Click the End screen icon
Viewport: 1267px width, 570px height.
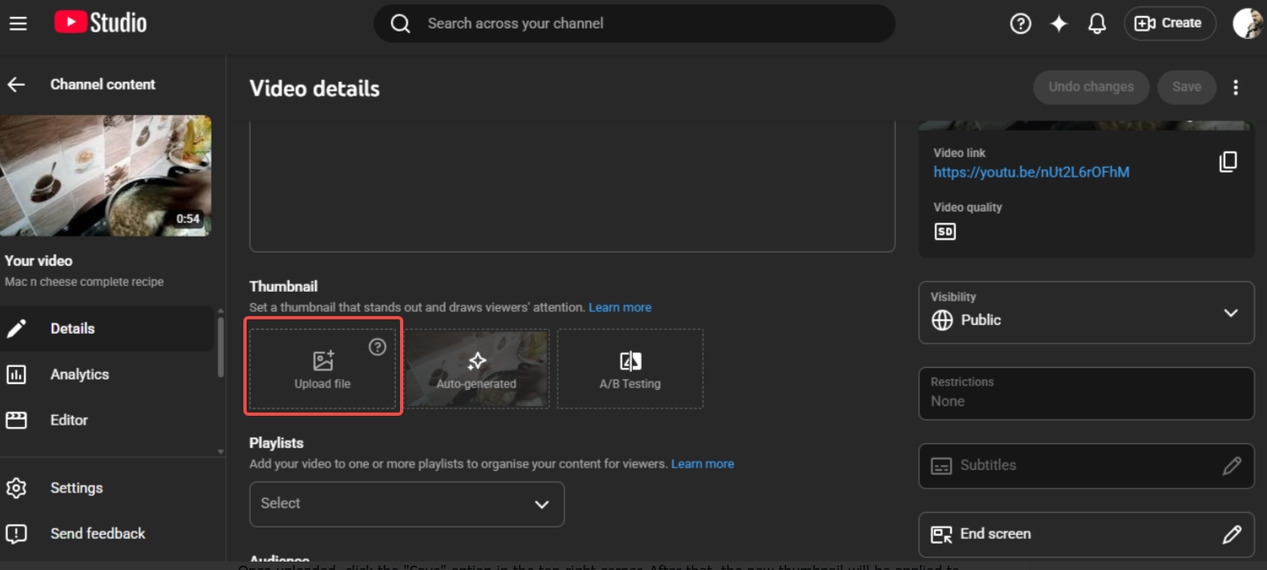(941, 535)
